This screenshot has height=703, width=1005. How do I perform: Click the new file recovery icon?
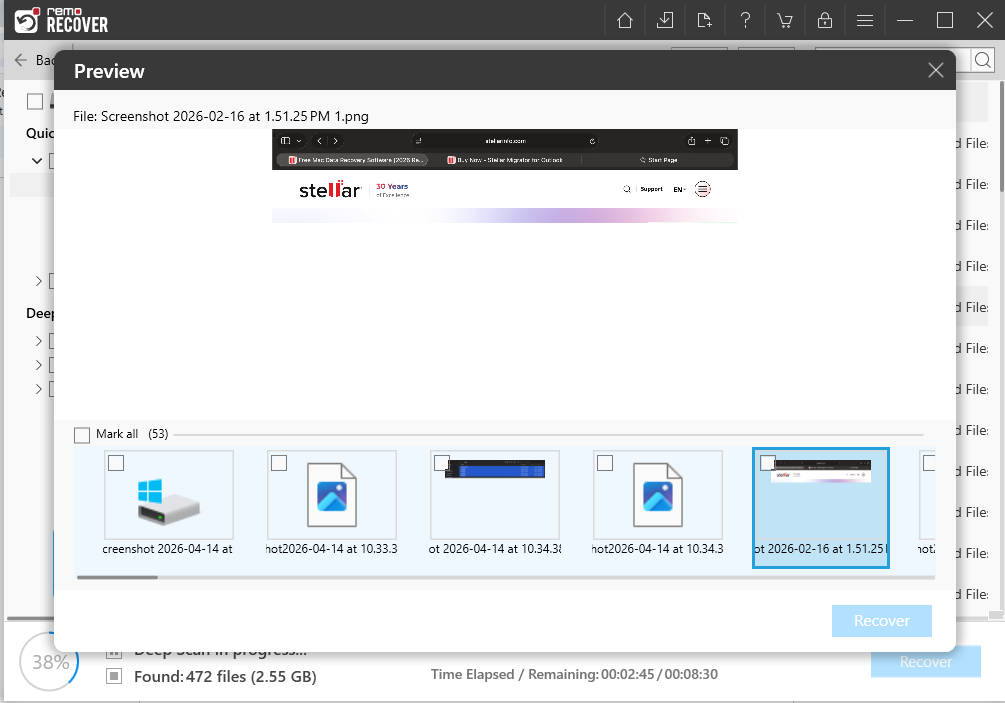click(x=704, y=20)
